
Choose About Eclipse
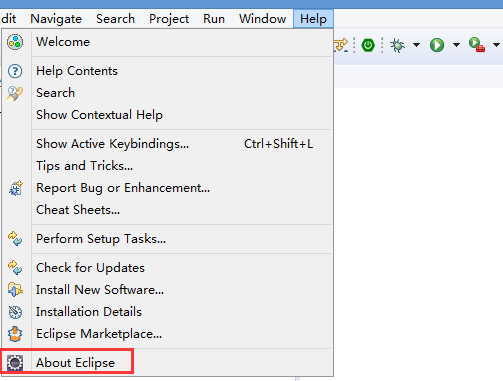(167, 363)
